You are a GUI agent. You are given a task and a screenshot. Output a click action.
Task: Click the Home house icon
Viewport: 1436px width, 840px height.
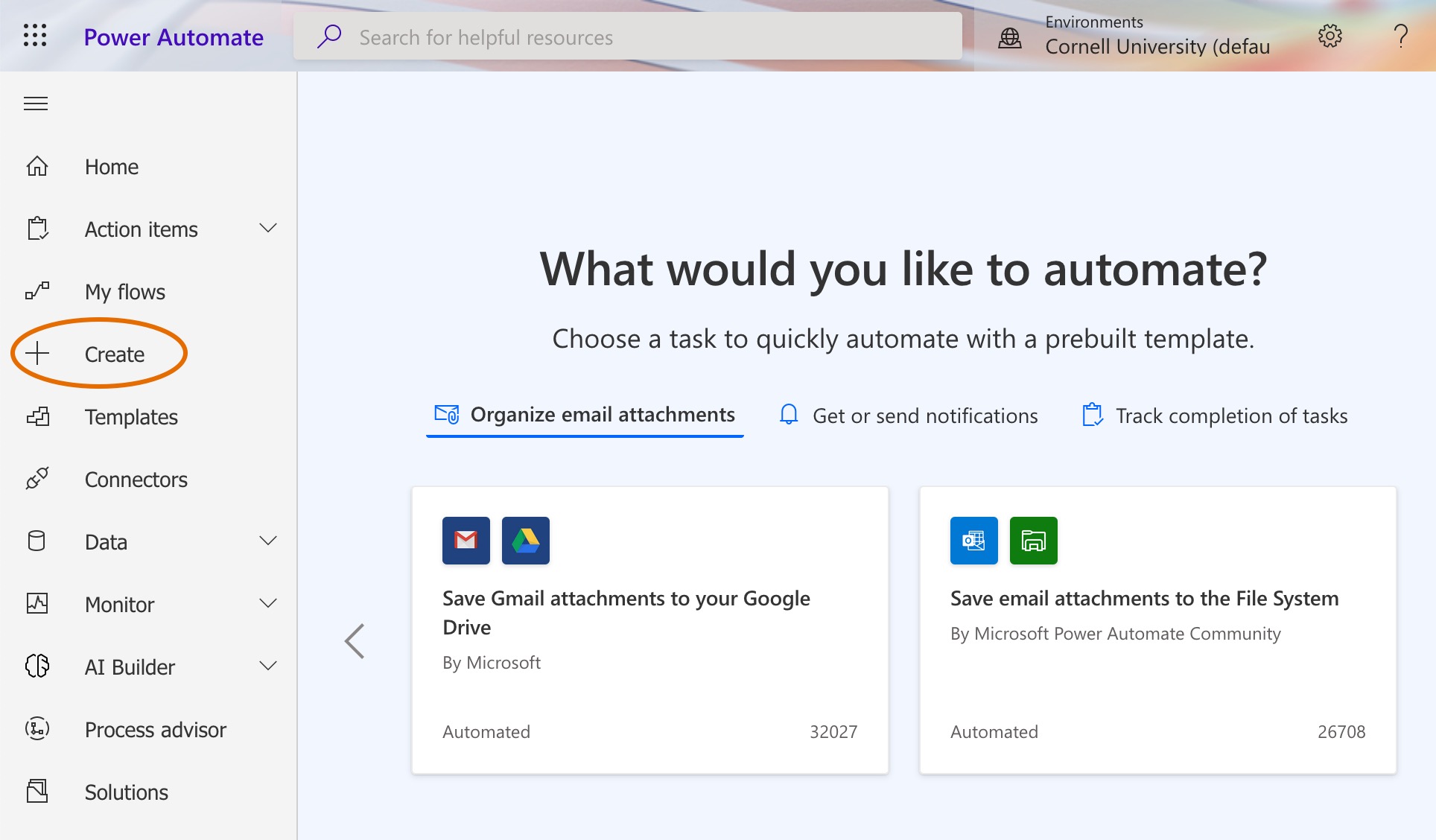click(x=37, y=166)
